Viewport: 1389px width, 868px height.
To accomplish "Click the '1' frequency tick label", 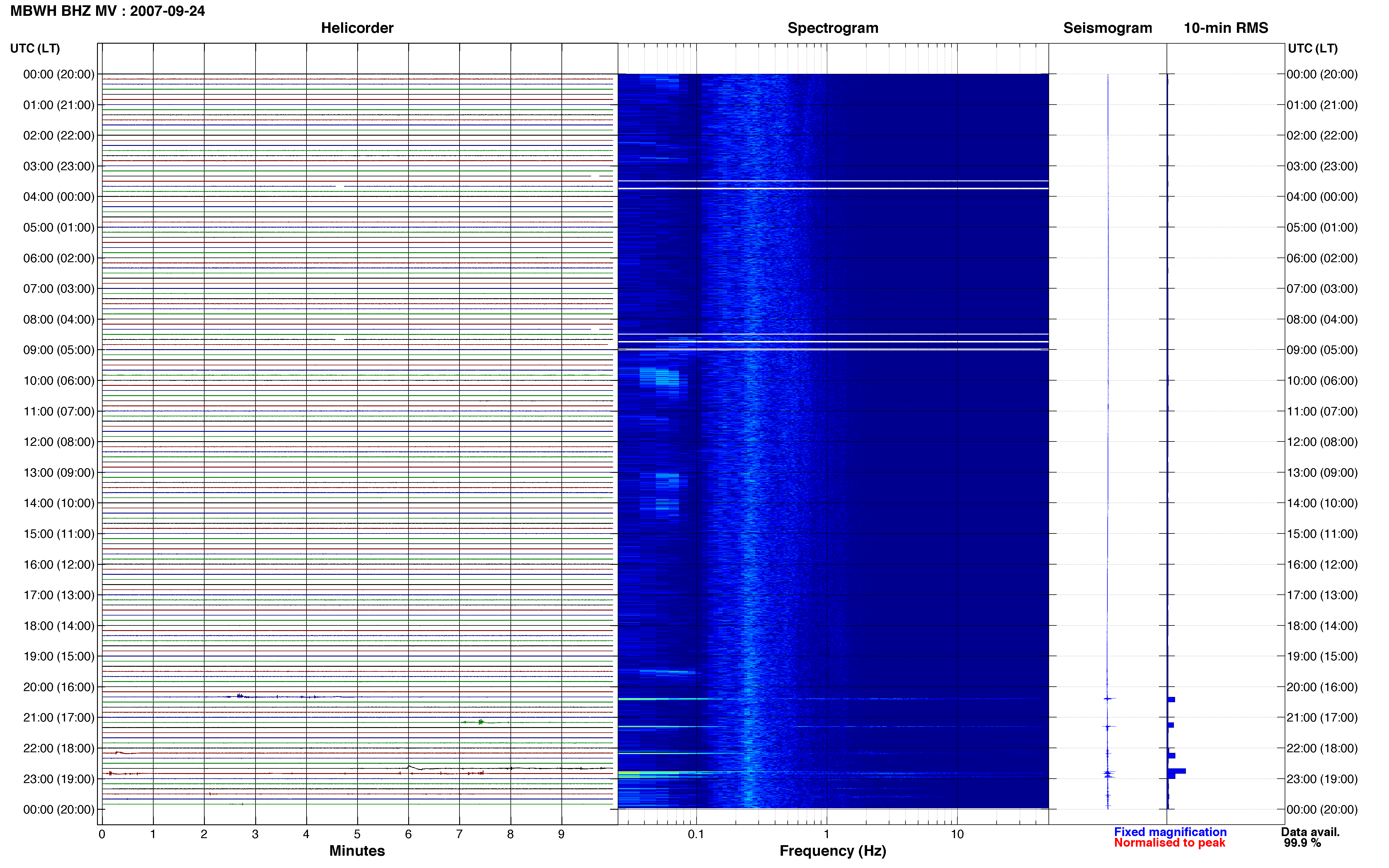I will (826, 834).
